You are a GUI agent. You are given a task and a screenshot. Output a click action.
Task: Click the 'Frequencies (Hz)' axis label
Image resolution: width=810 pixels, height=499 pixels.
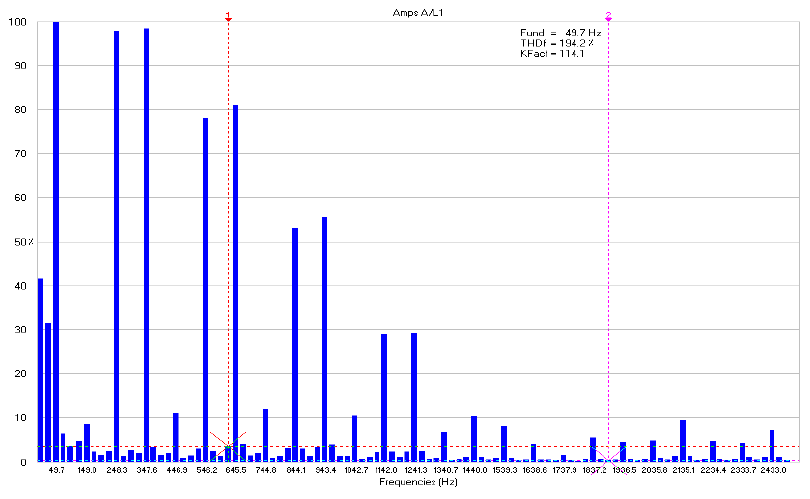(x=418, y=481)
